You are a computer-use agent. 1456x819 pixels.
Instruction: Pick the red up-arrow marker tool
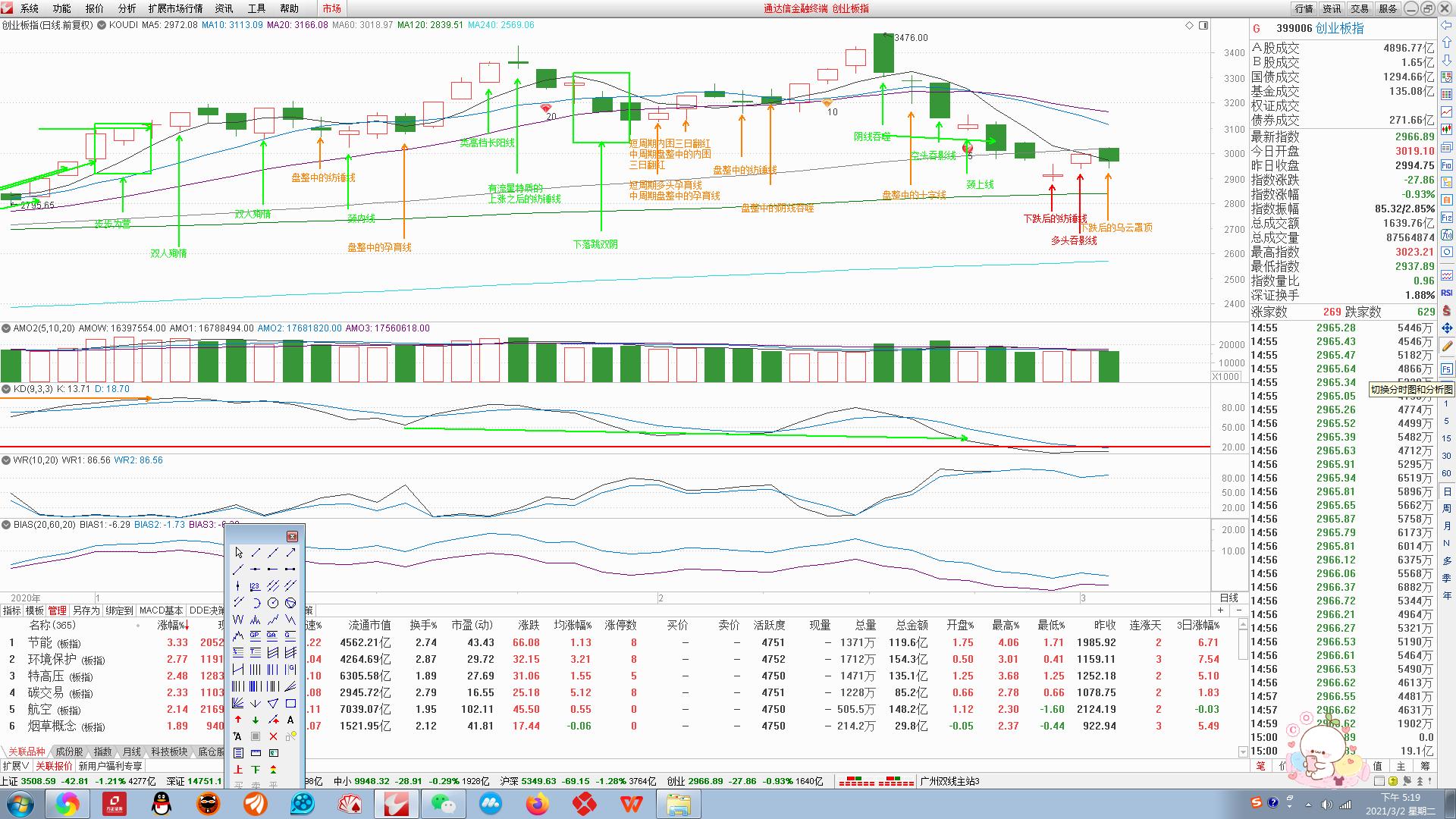tap(238, 719)
